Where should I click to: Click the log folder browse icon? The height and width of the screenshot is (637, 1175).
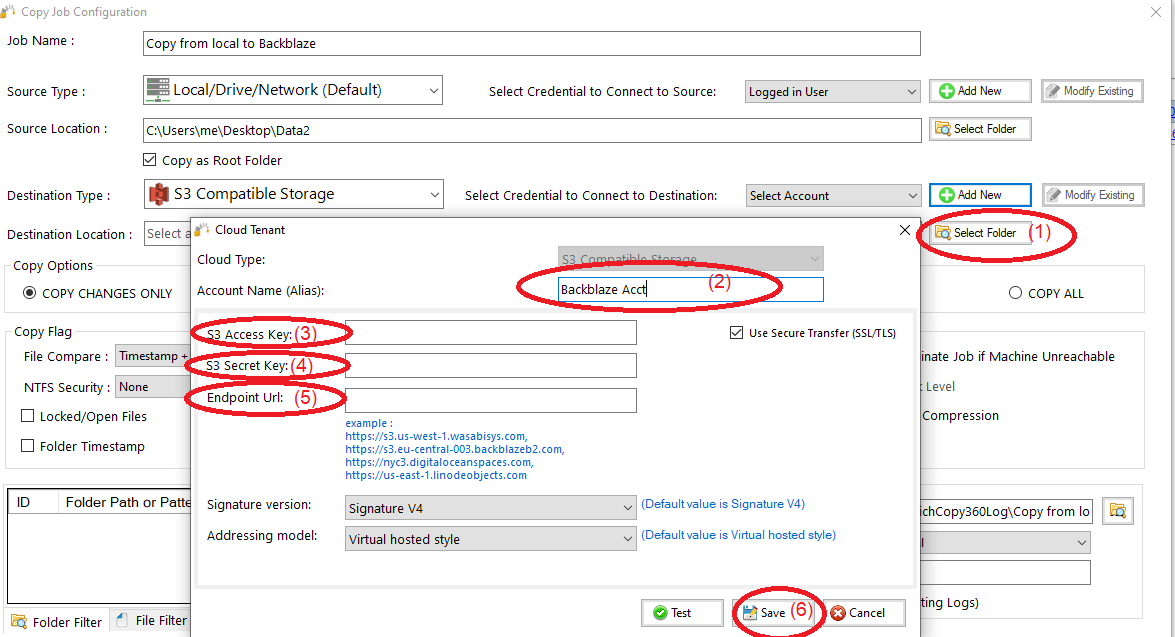pos(1118,512)
